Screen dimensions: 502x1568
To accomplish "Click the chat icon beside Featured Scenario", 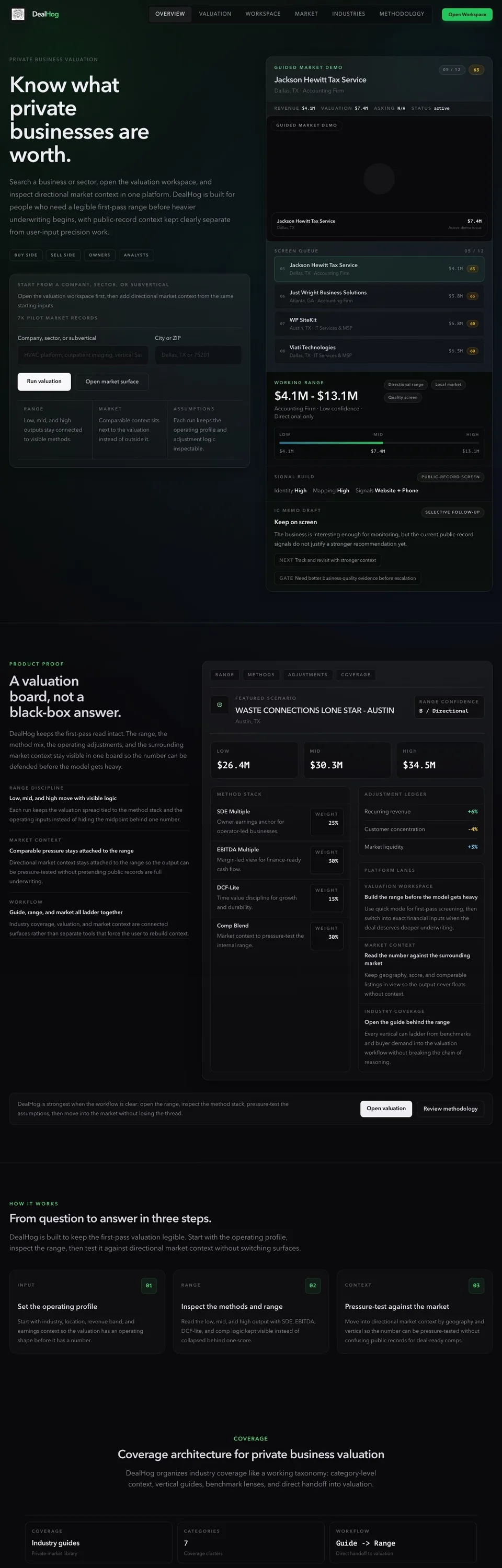I will [219, 705].
